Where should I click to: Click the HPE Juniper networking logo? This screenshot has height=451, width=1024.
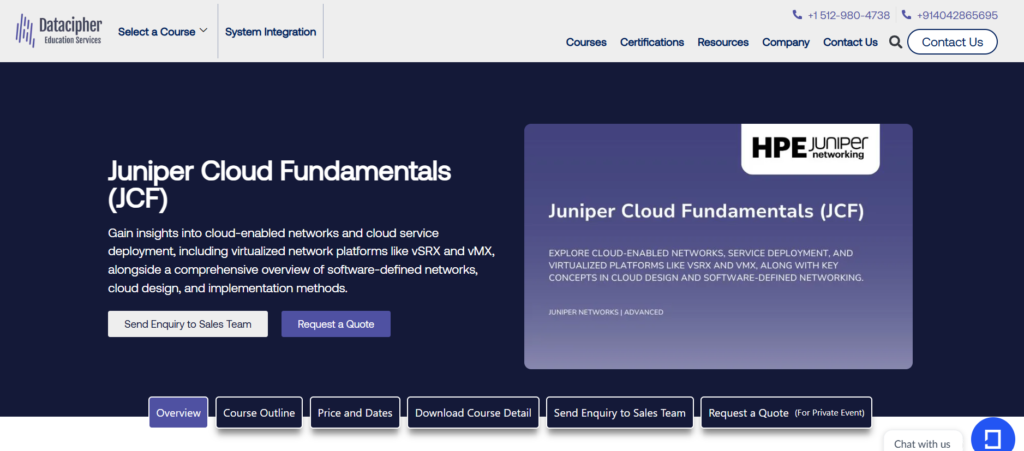(810, 148)
